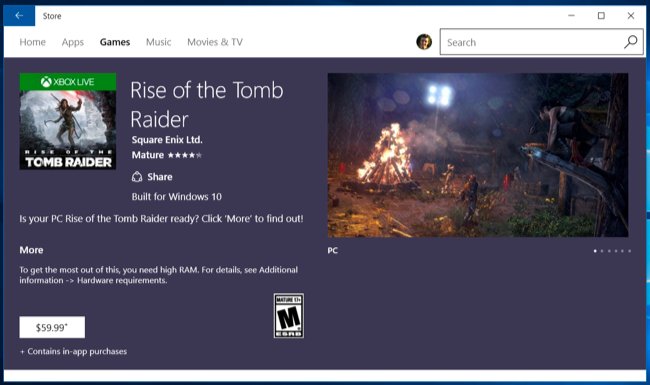Open the user account avatar
650x385 pixels.
point(424,42)
